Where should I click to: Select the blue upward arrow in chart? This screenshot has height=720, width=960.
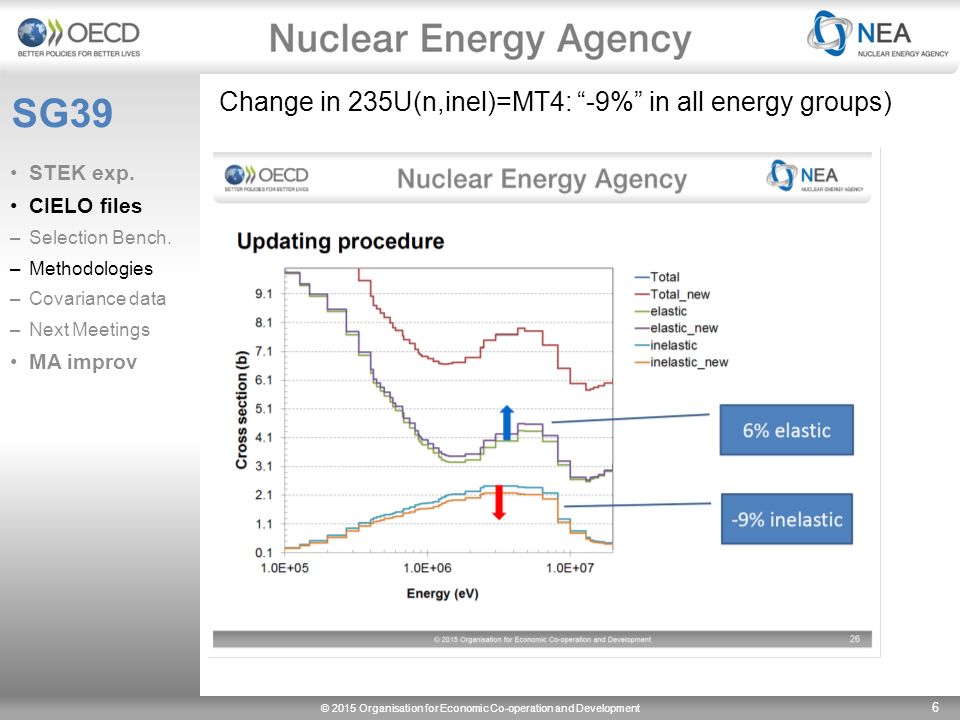[506, 422]
